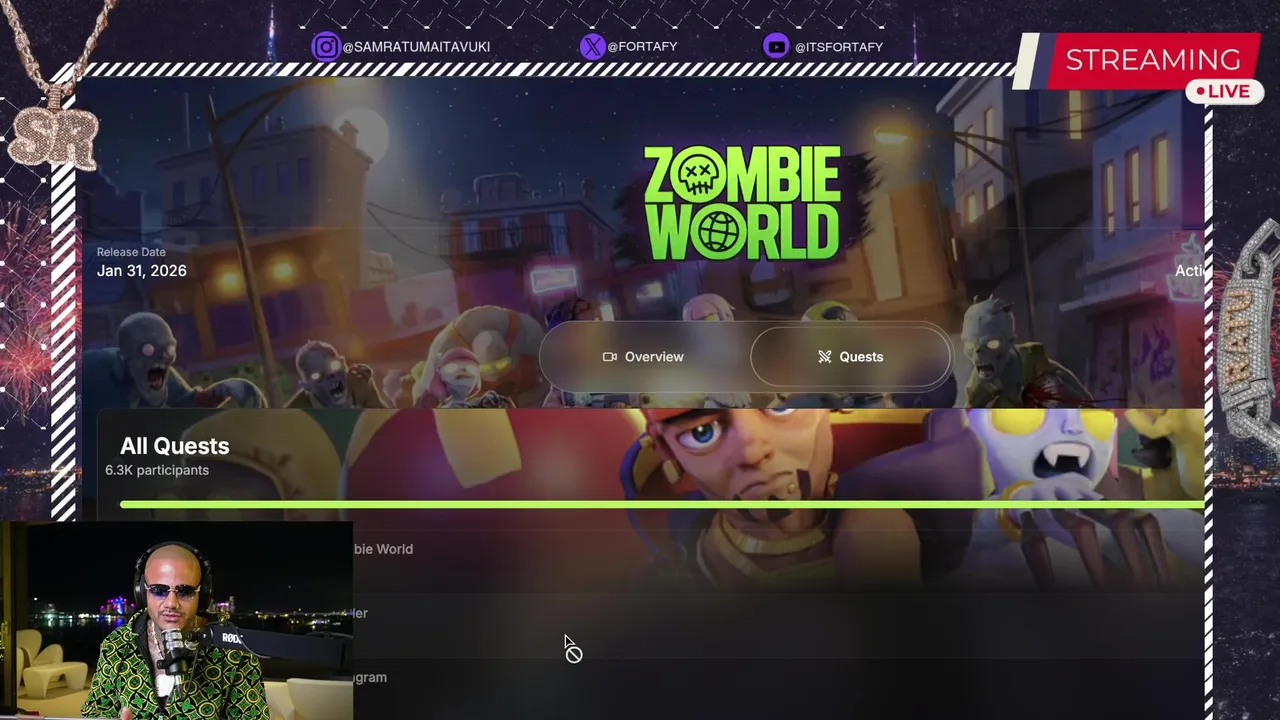The width and height of the screenshot is (1280, 720).
Task: Click the YouTube icon next to @ITSFORTAFY
Action: [x=775, y=47]
